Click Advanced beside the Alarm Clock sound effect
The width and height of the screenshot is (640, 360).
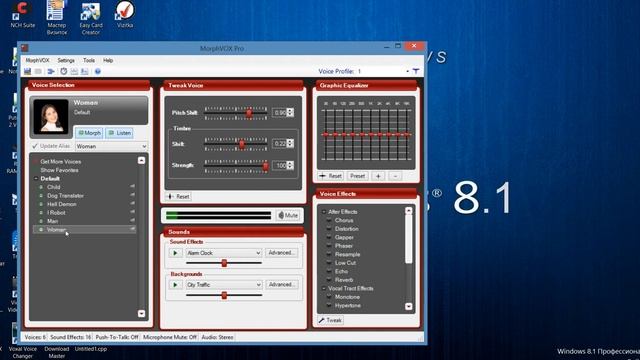[281, 253]
